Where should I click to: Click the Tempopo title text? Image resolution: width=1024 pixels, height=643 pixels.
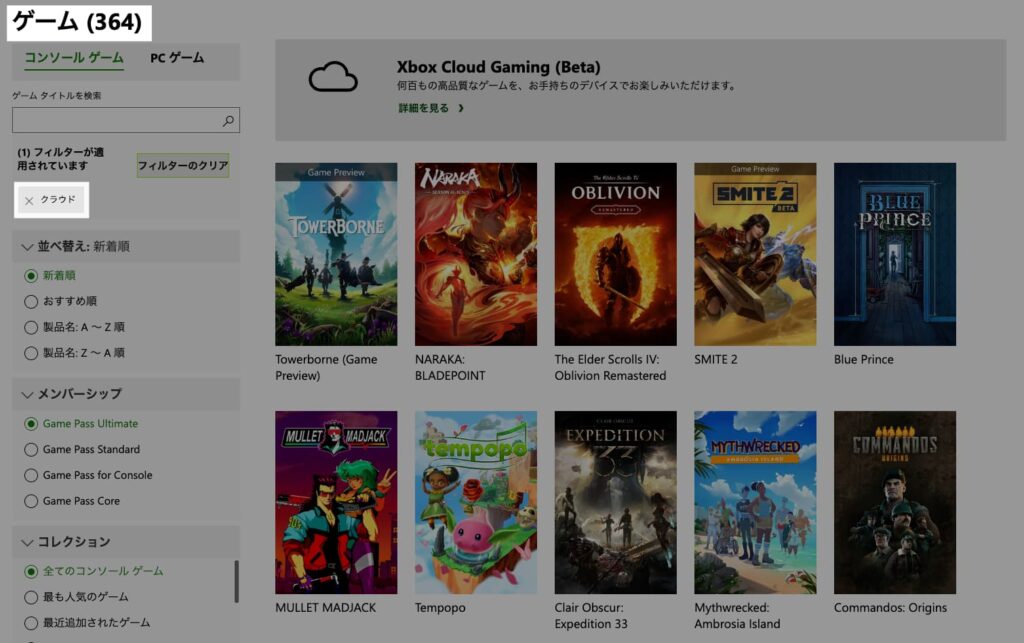(x=440, y=608)
